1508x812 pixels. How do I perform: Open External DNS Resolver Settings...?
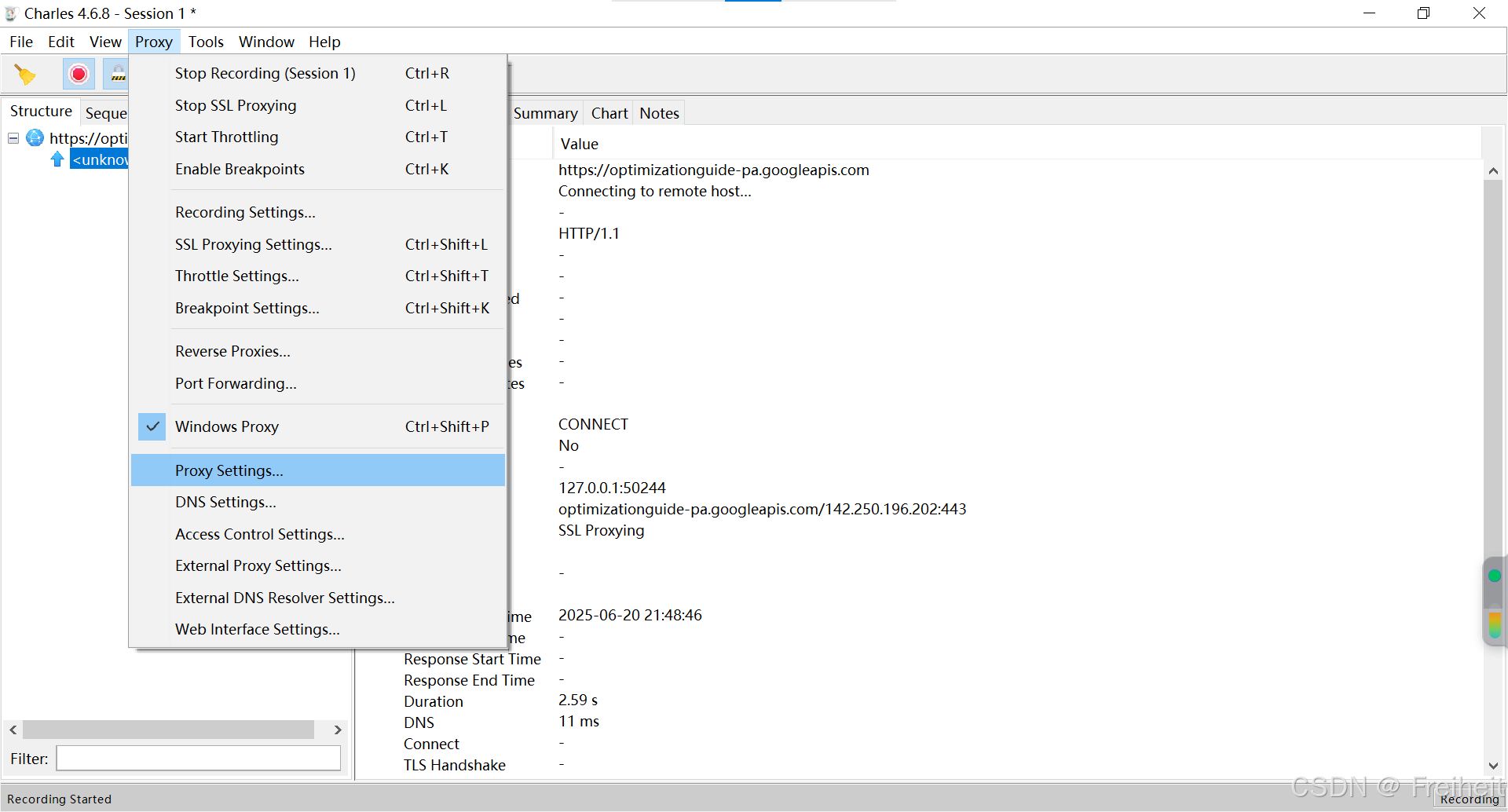coord(317,598)
